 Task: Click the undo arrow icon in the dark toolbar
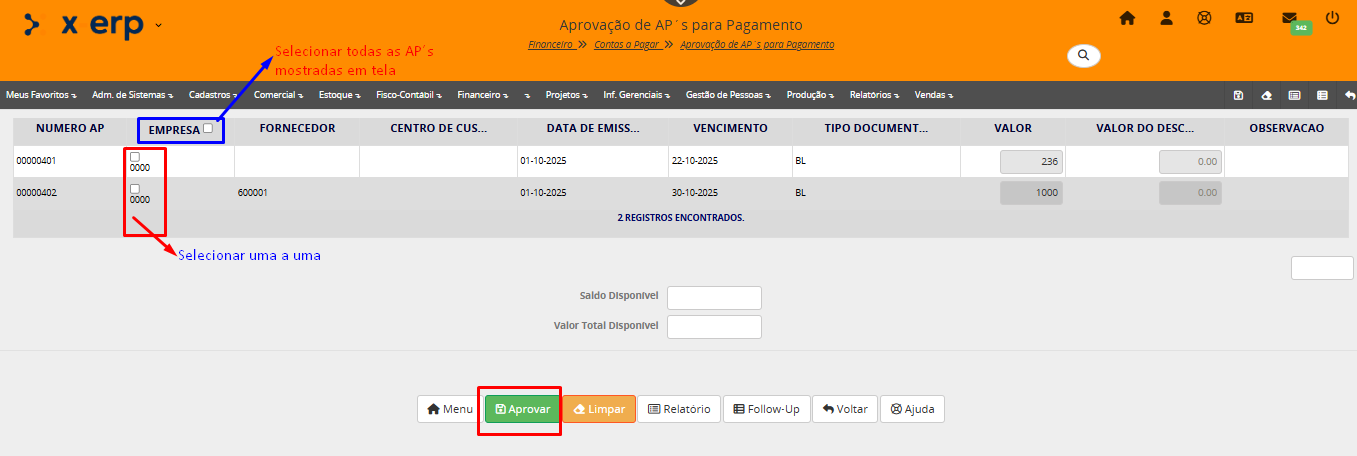(x=1350, y=95)
